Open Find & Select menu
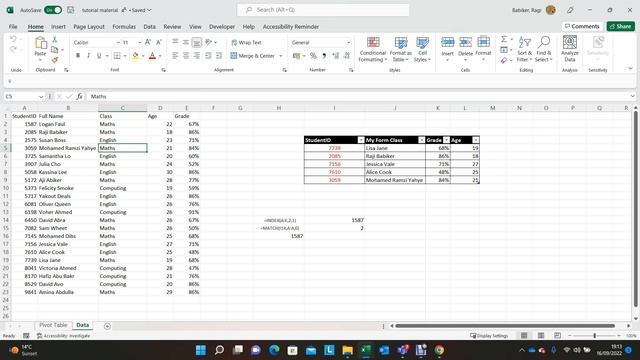Image resolution: width=640 pixels, height=360 pixels. point(544,49)
